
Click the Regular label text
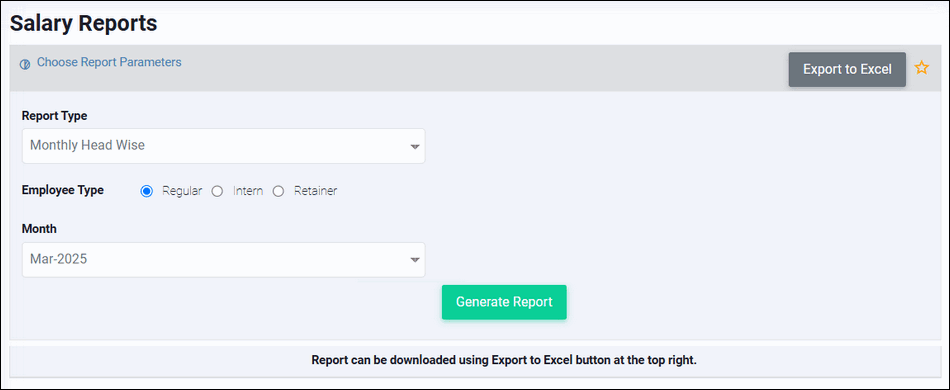182,191
